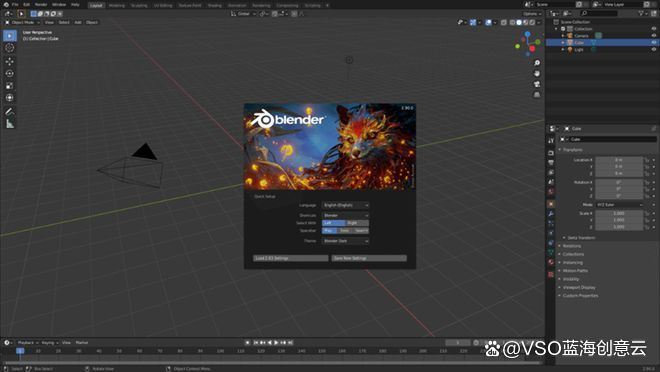Expand the Viewport Display panel

pos(579,287)
